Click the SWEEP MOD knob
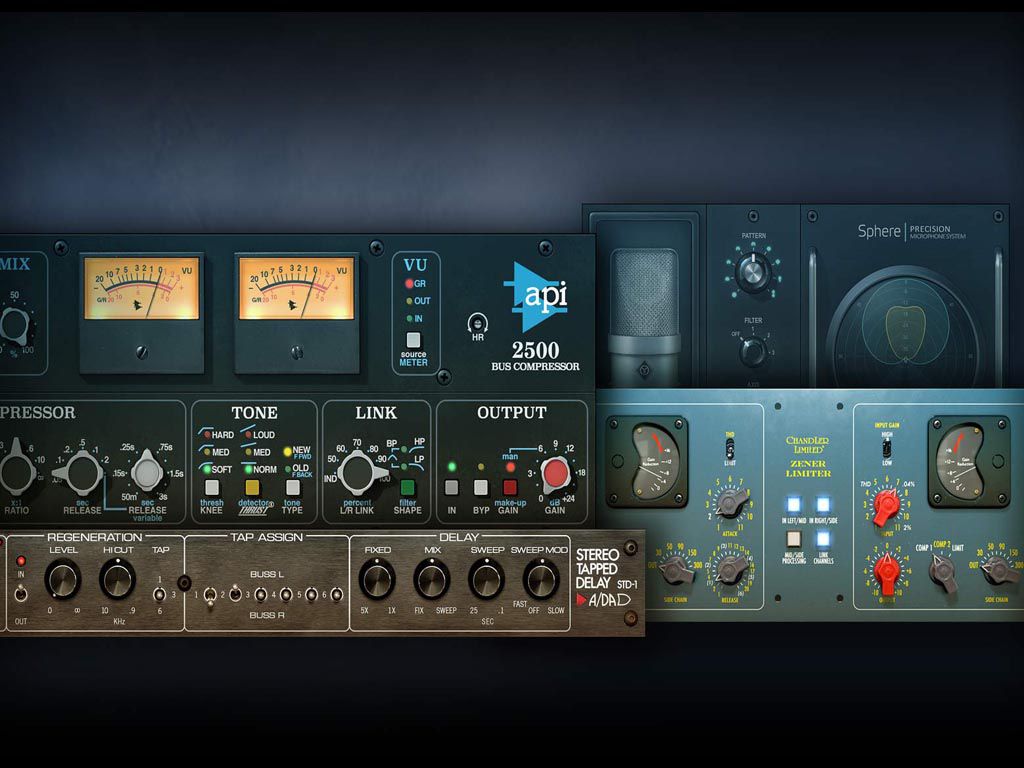The width and height of the screenshot is (1024, 768). (541, 580)
